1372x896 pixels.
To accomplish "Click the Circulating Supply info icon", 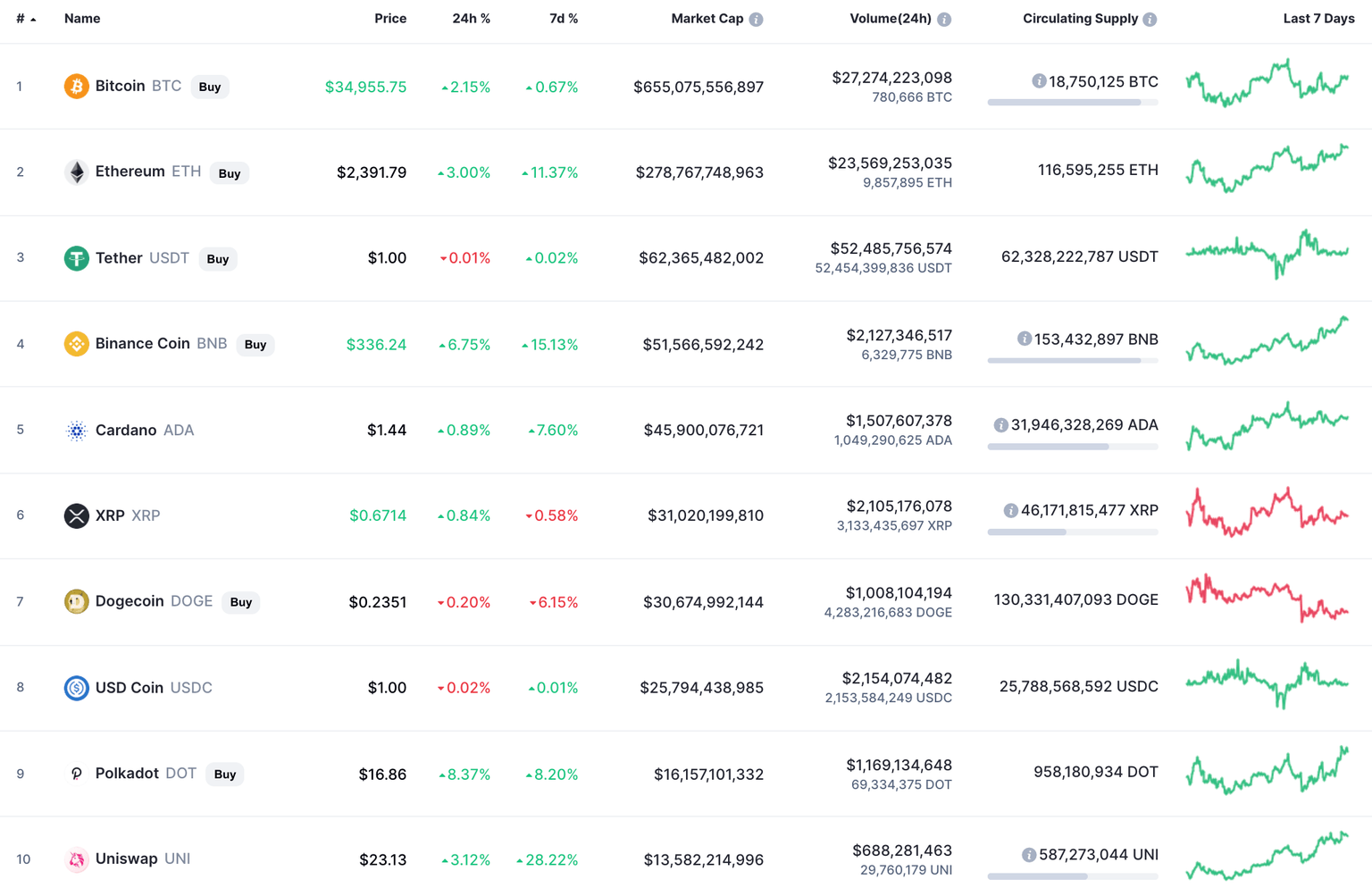I will pyautogui.click(x=1150, y=20).
